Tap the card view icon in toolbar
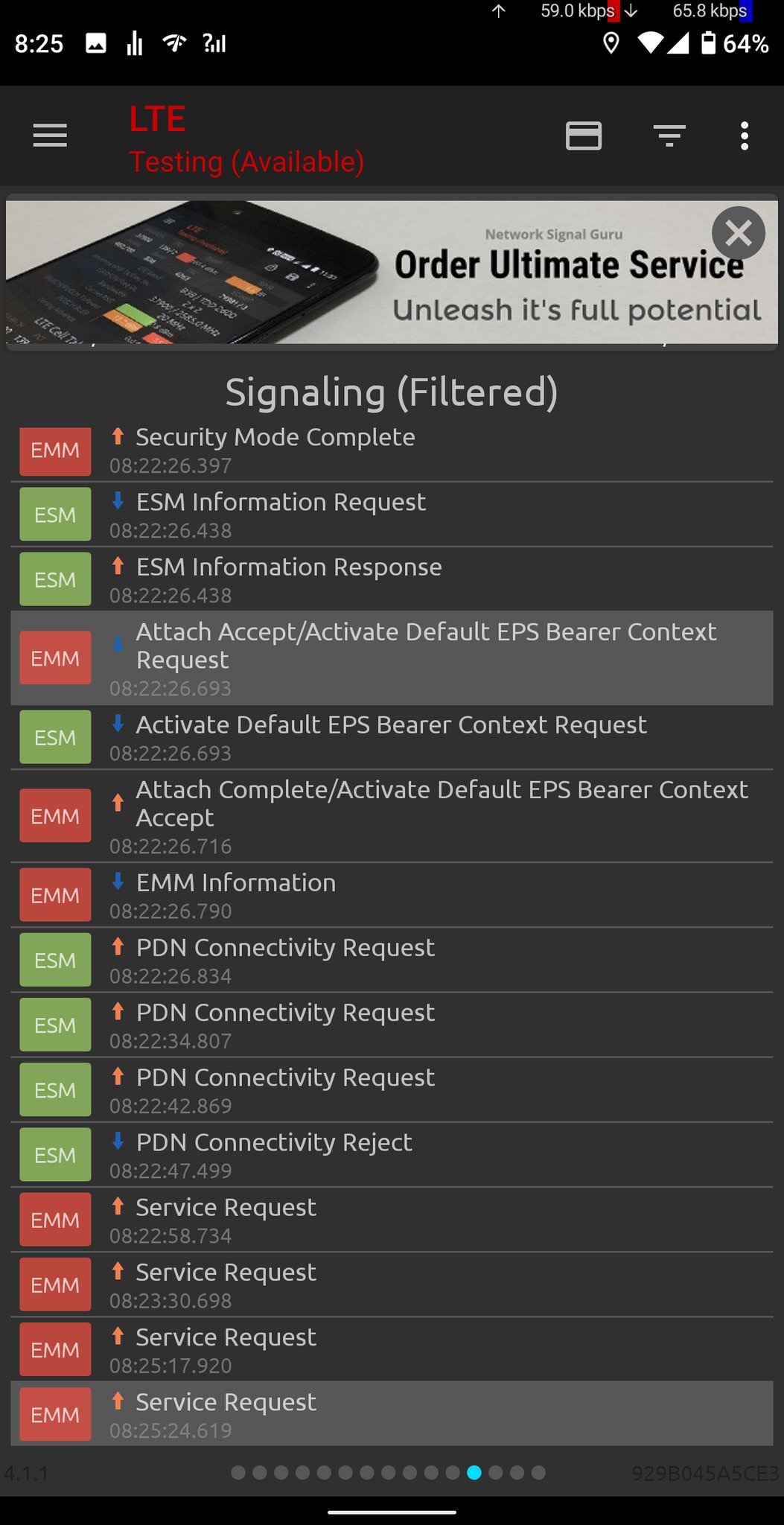This screenshot has height=1525, width=784. [583, 136]
